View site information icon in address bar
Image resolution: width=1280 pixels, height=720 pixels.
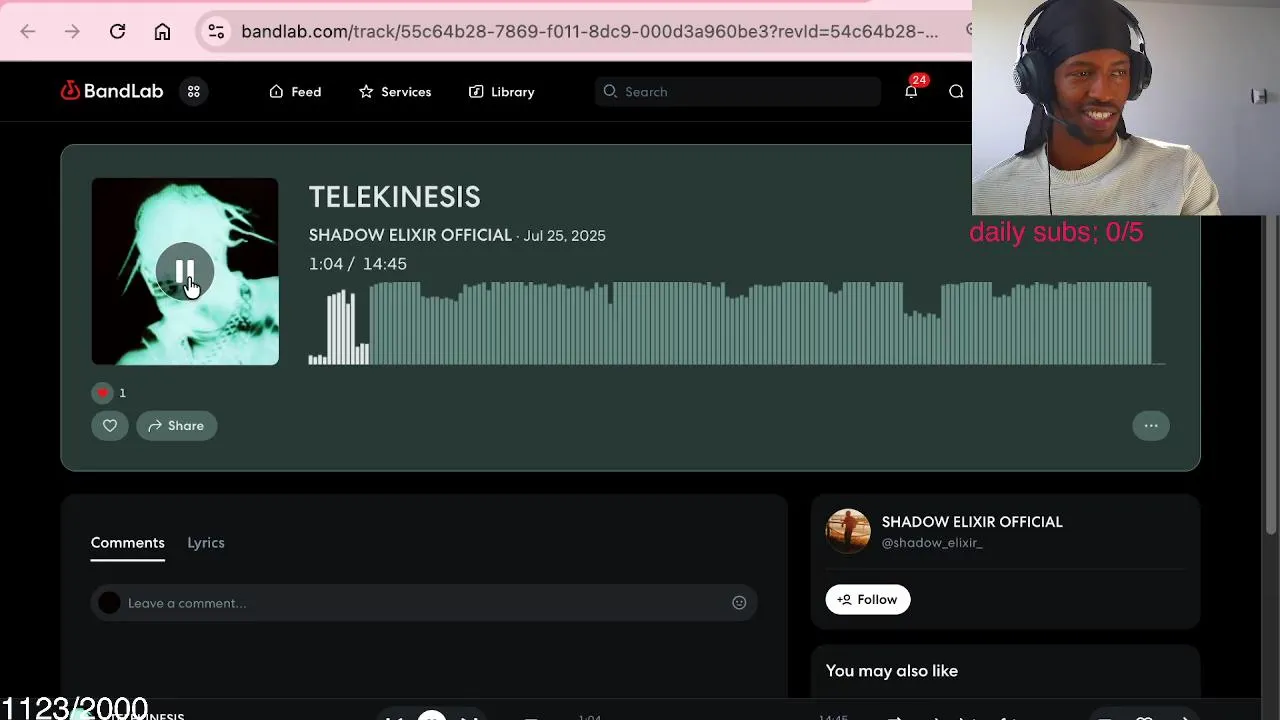216,32
